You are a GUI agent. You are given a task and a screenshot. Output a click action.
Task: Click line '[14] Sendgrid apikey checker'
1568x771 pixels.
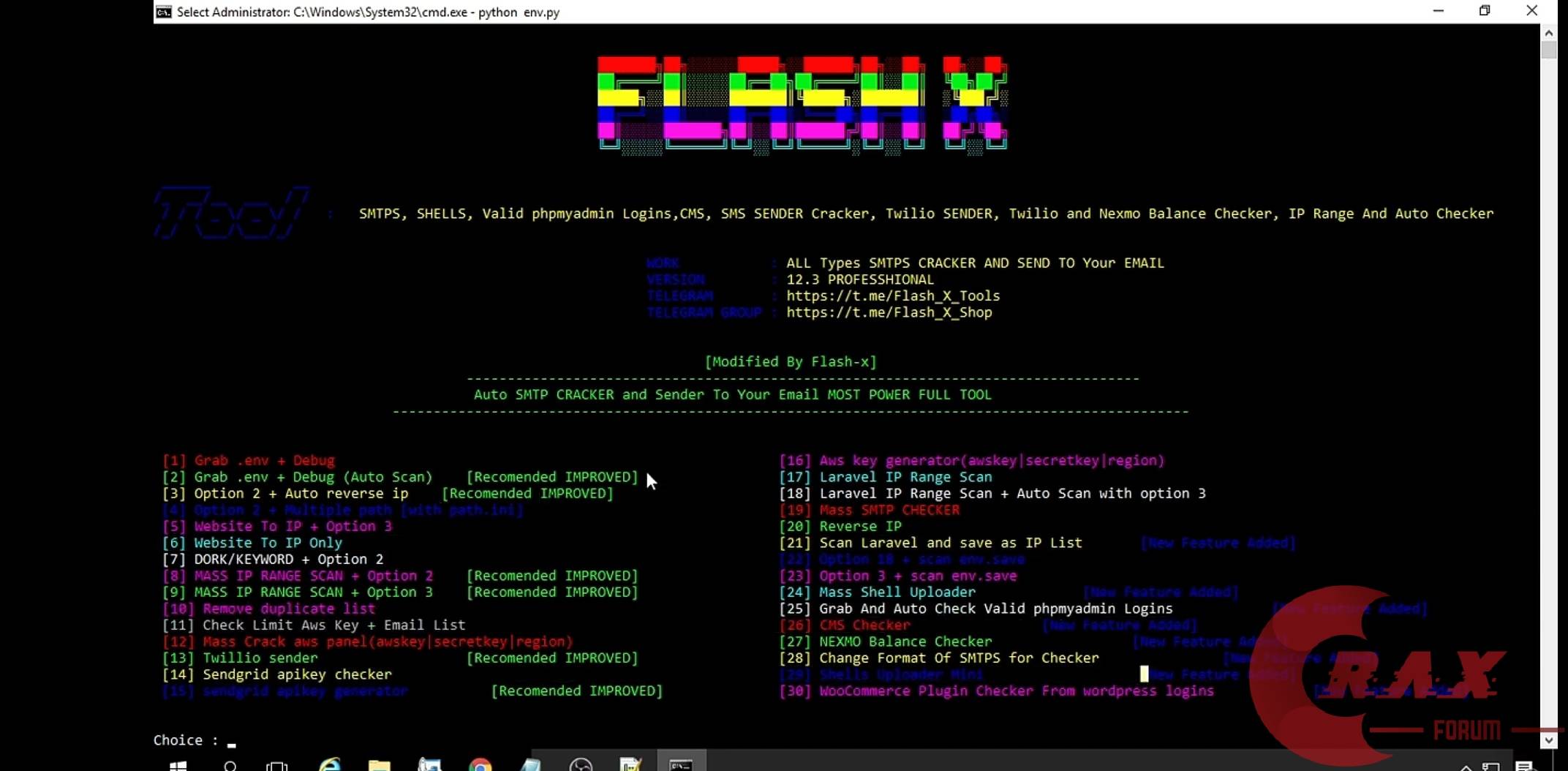pyautogui.click(x=277, y=674)
